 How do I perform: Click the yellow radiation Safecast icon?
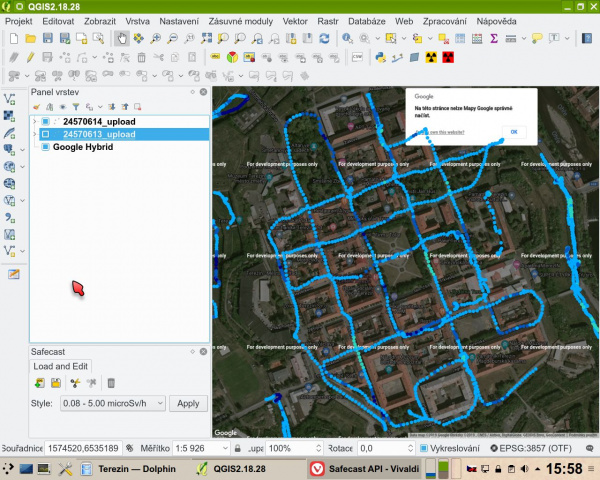431,57
